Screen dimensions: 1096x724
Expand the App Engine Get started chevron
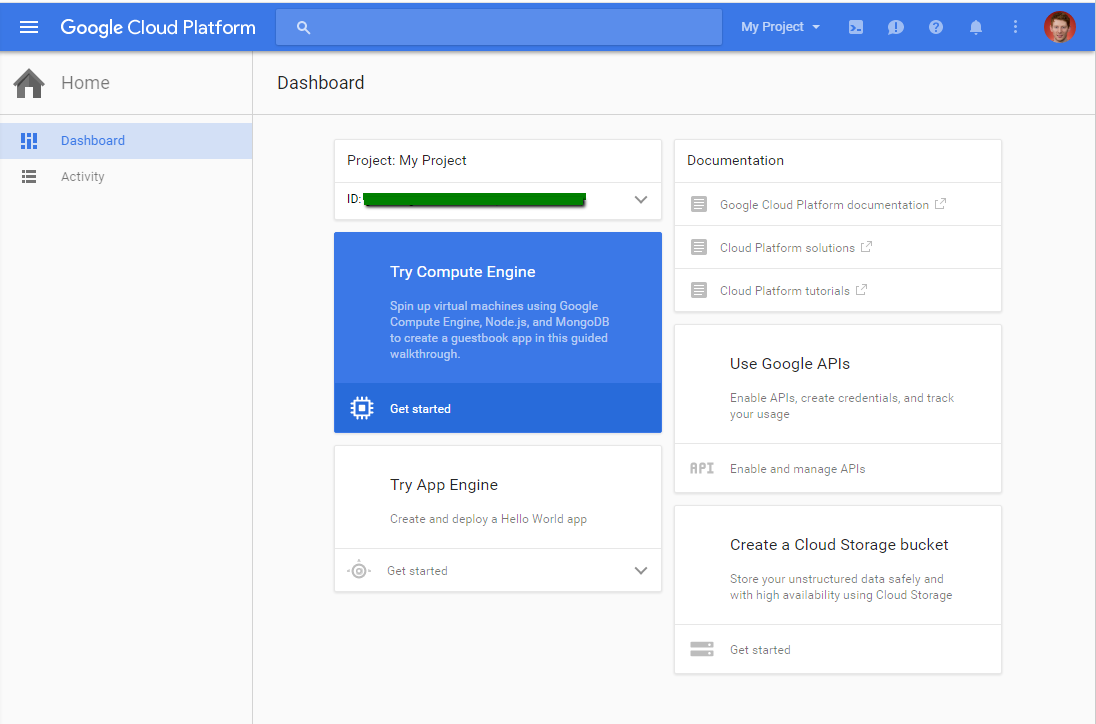pos(641,571)
